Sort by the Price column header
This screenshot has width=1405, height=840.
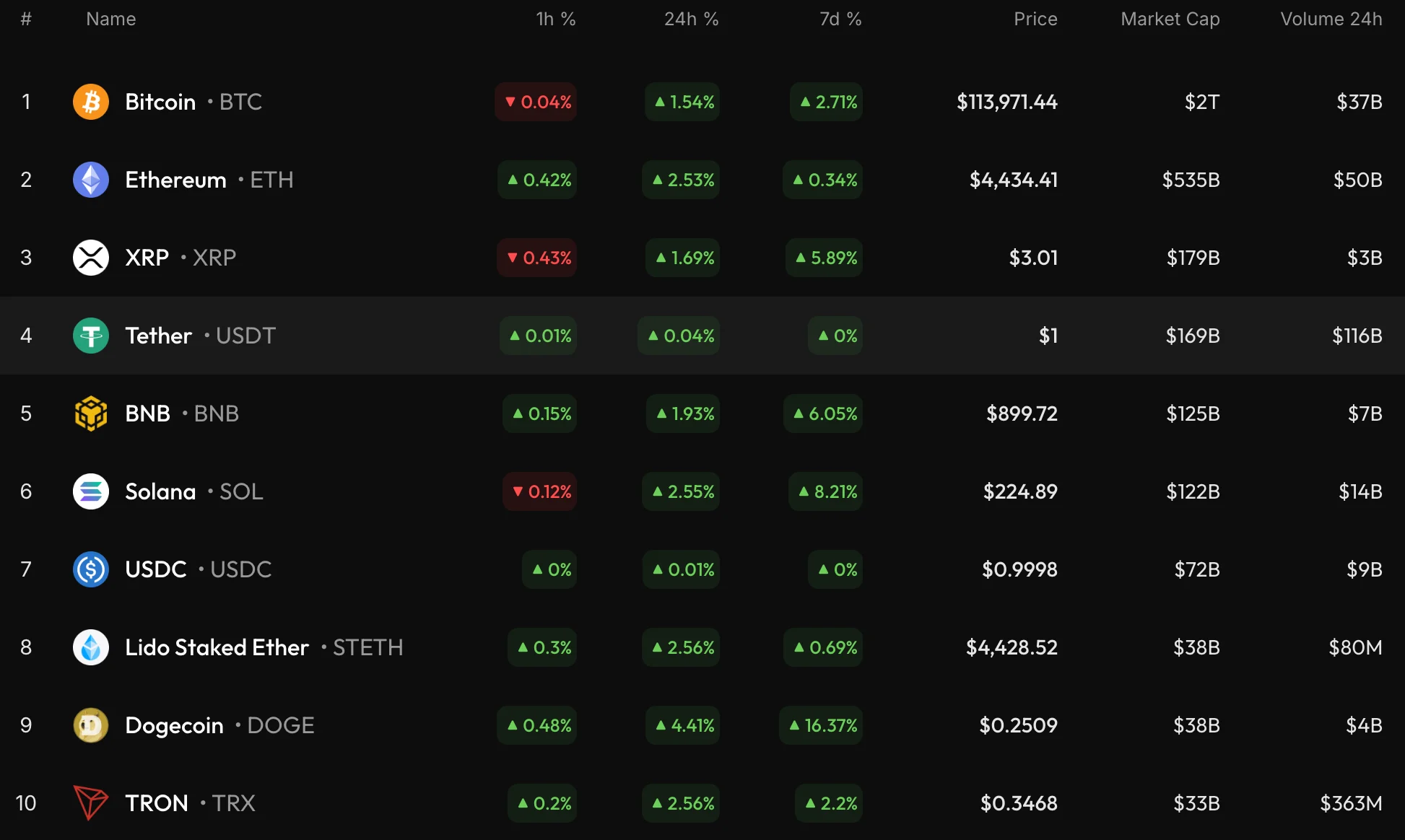tap(1035, 19)
